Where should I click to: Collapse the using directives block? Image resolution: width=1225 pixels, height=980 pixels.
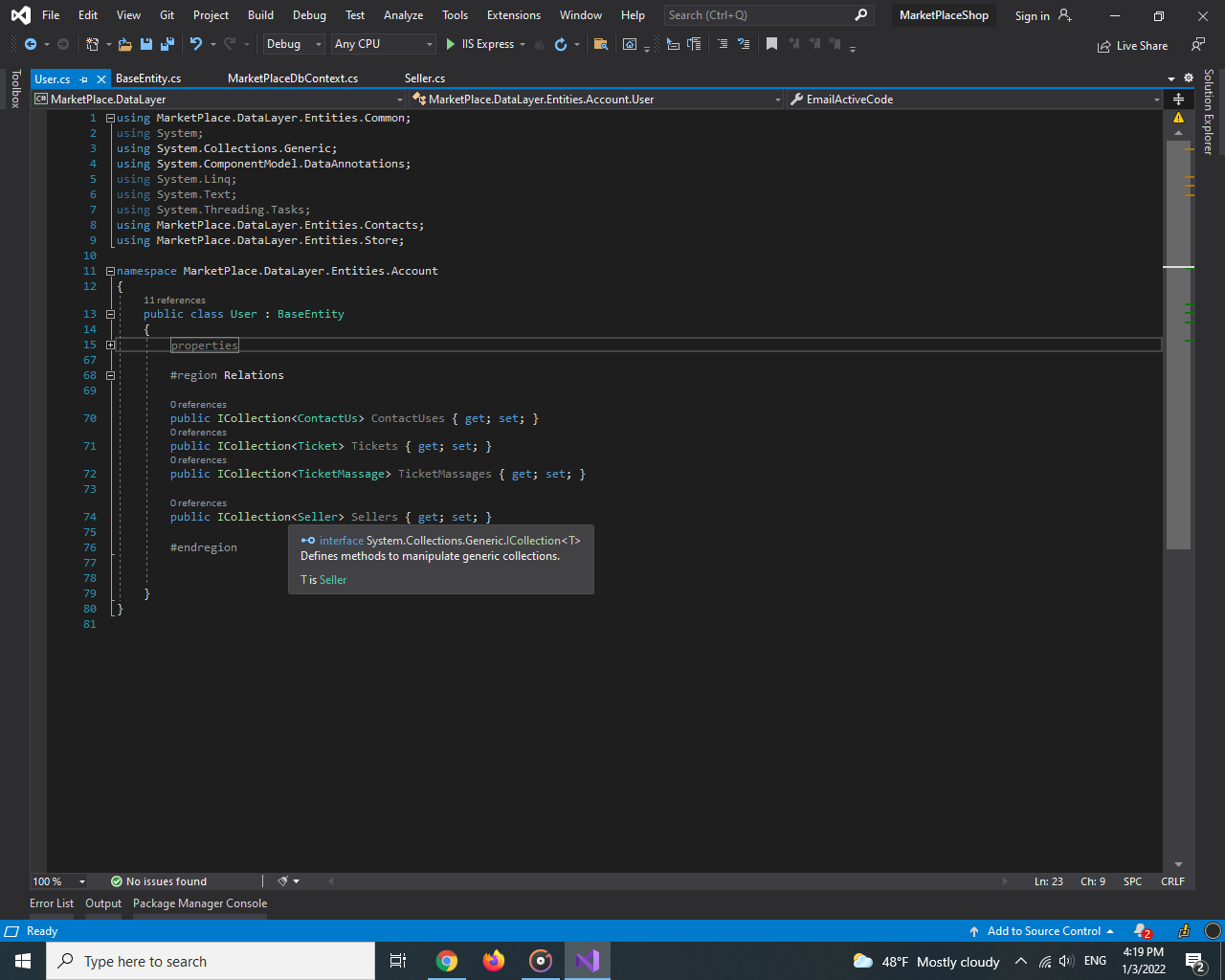point(110,118)
